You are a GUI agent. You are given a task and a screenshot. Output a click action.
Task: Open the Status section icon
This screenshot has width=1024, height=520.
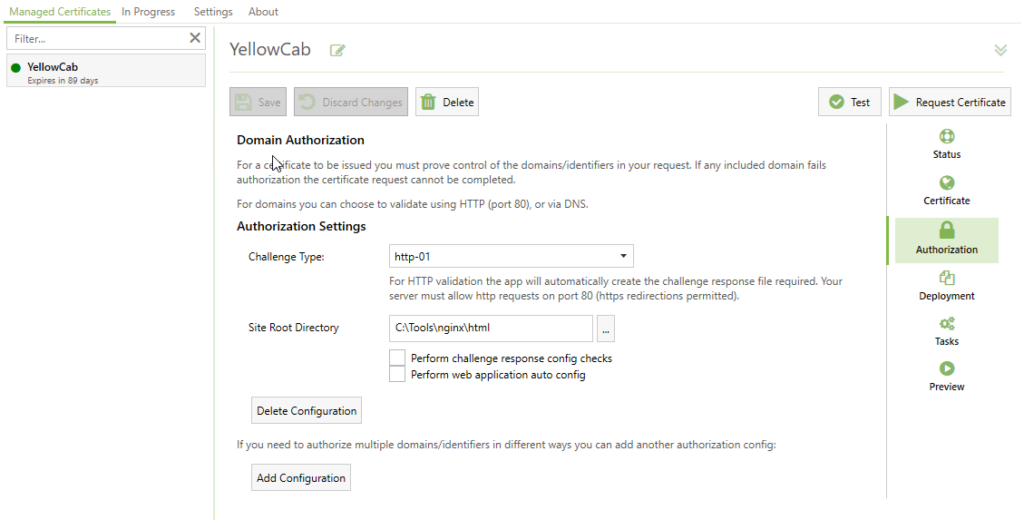[946, 137]
